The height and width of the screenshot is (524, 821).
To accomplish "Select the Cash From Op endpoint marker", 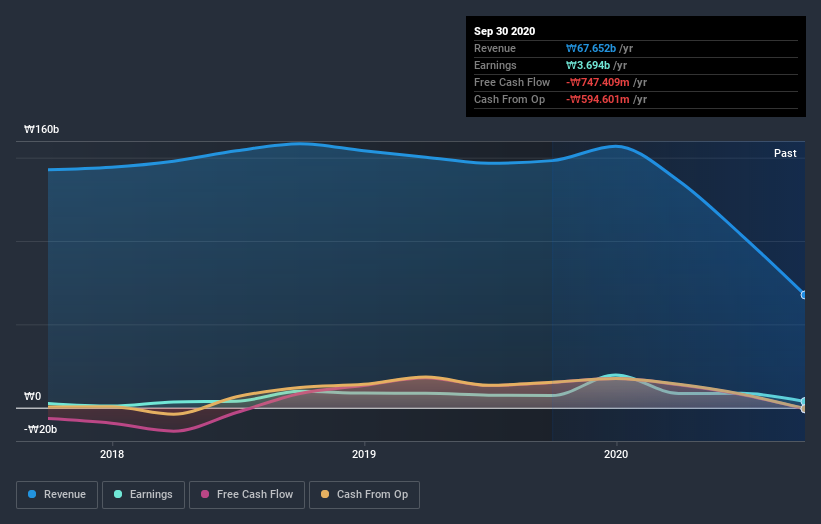I will (x=804, y=409).
